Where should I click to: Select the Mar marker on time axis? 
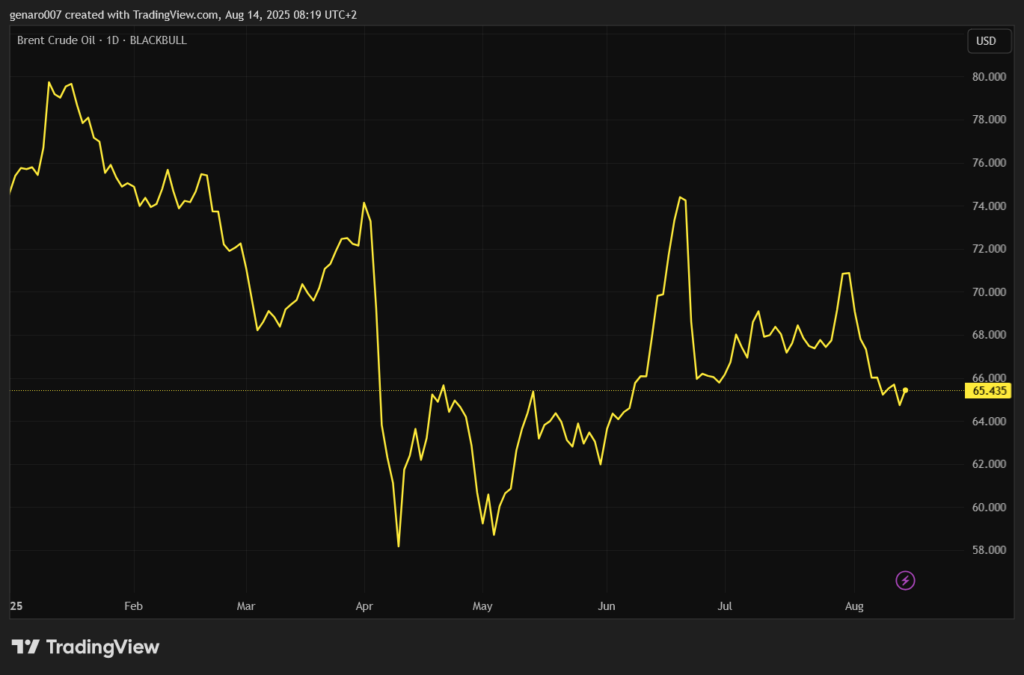pyautogui.click(x=247, y=606)
